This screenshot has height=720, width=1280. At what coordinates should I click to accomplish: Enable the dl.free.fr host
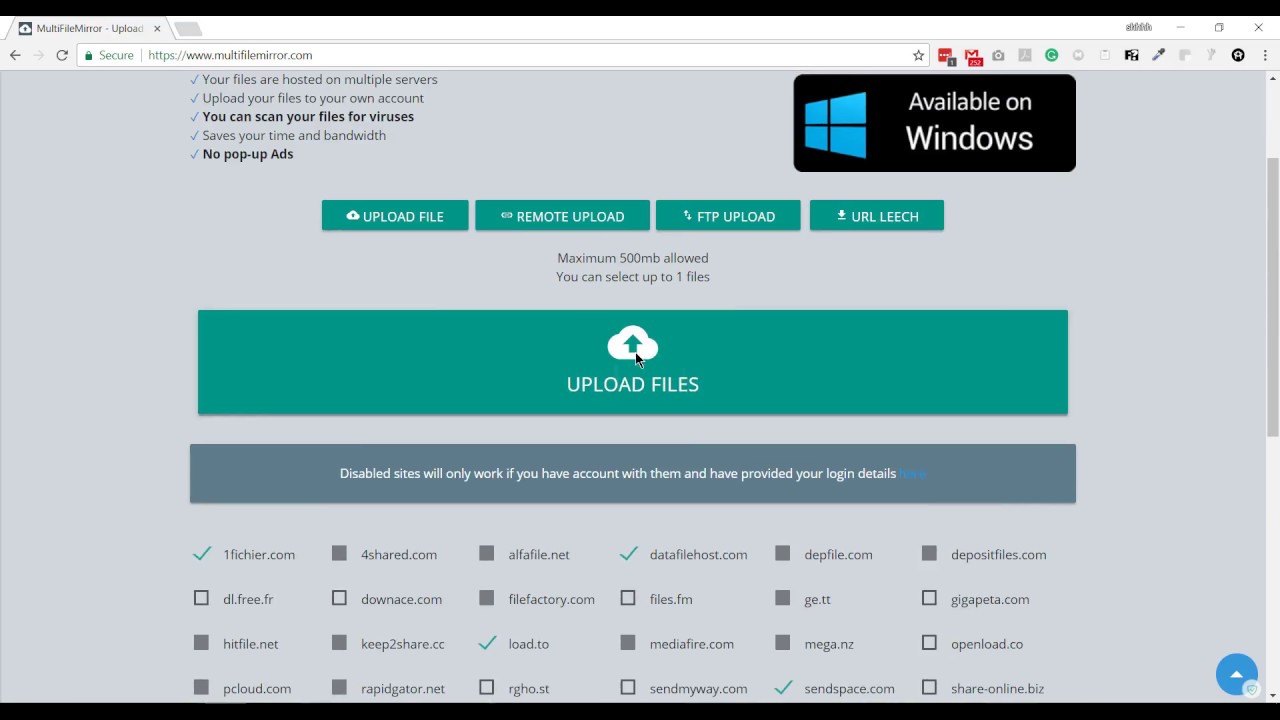coord(201,598)
